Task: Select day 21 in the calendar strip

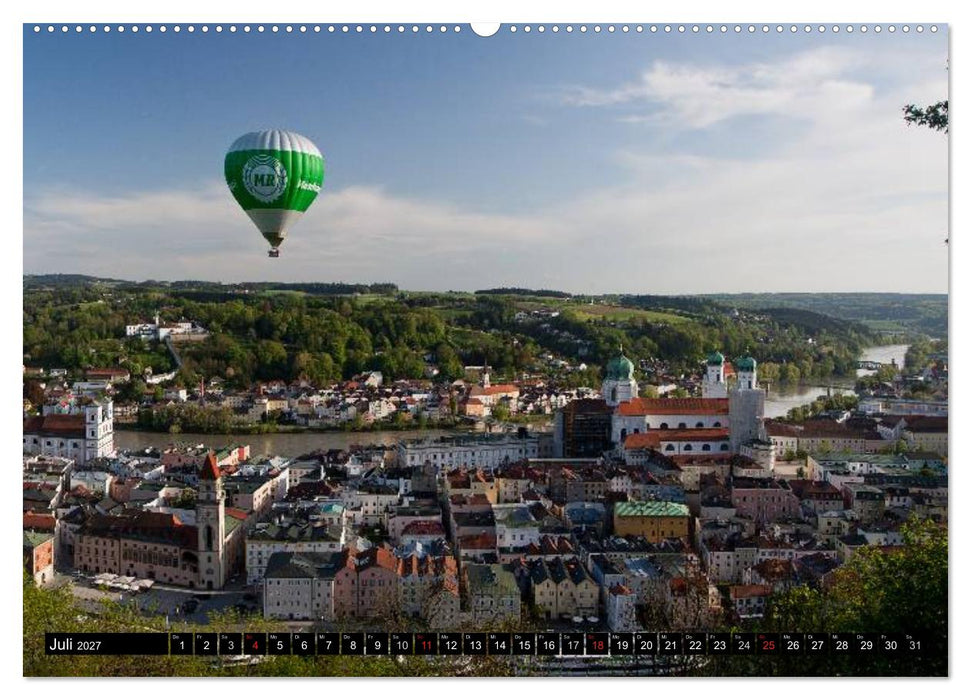Action: tap(671, 644)
